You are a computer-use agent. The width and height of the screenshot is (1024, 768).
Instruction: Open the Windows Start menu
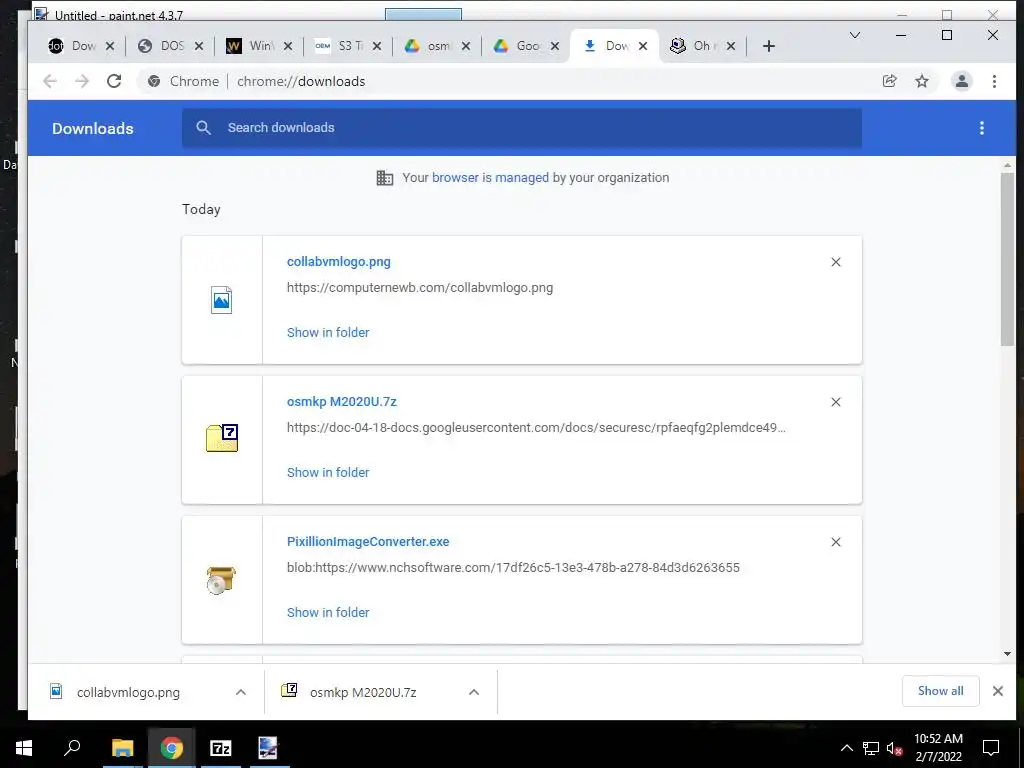[24, 748]
